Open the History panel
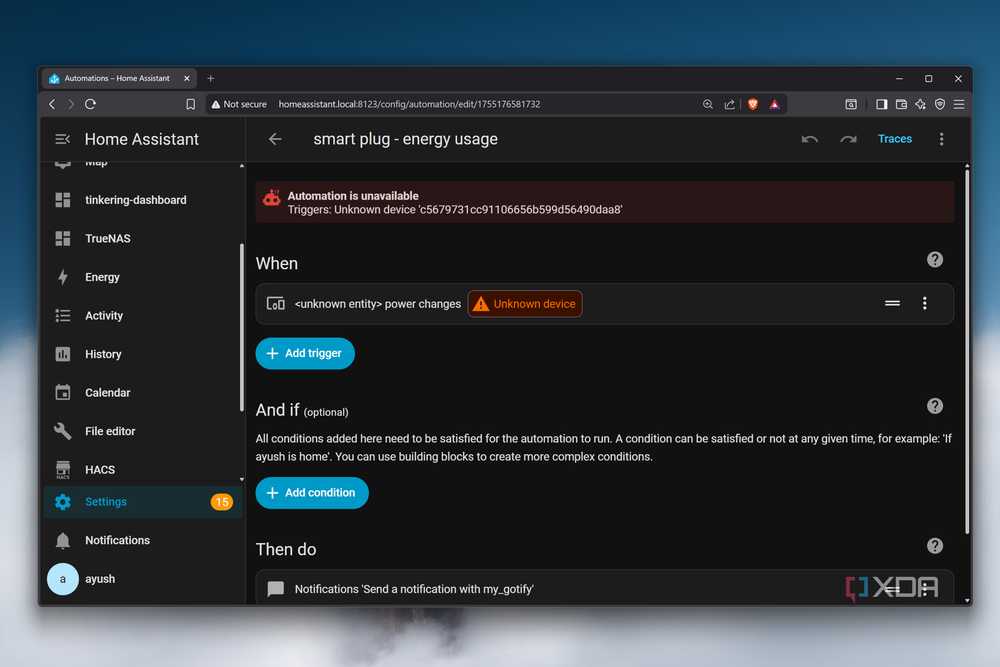The width and height of the screenshot is (1000, 667). [142, 354]
